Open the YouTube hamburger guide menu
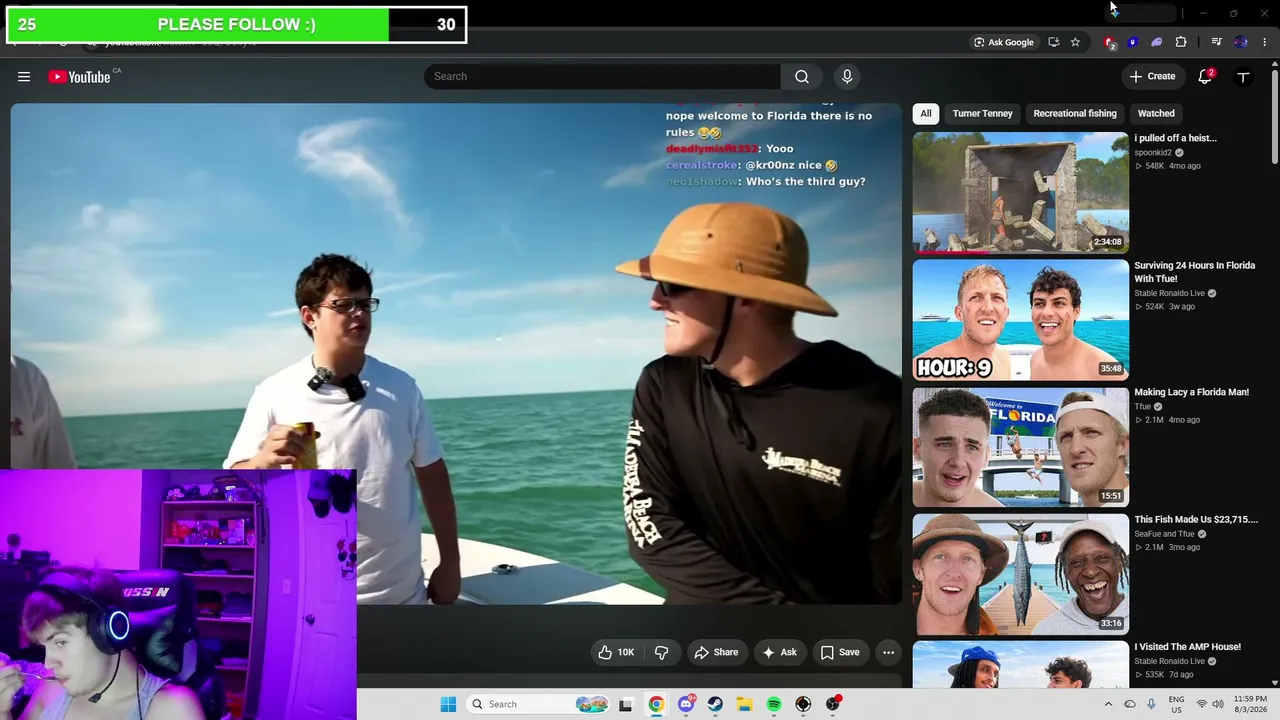Image resolution: width=1280 pixels, height=720 pixels. pos(24,77)
